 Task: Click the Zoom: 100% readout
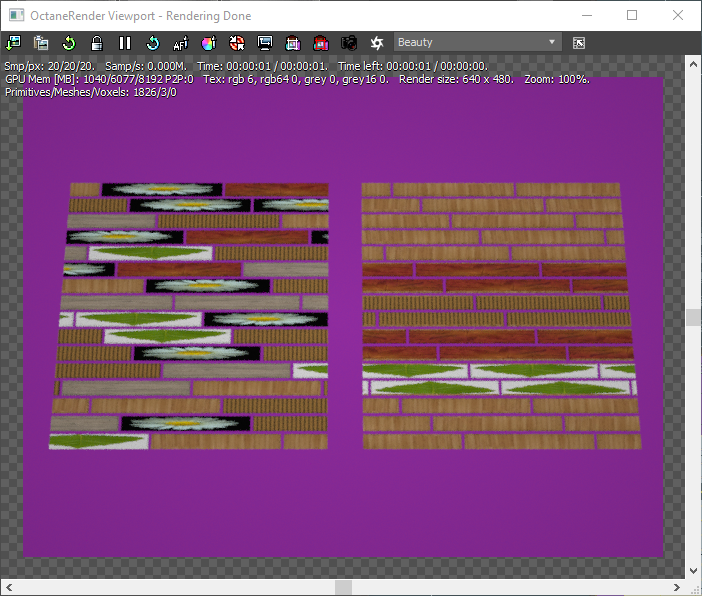tap(557, 79)
